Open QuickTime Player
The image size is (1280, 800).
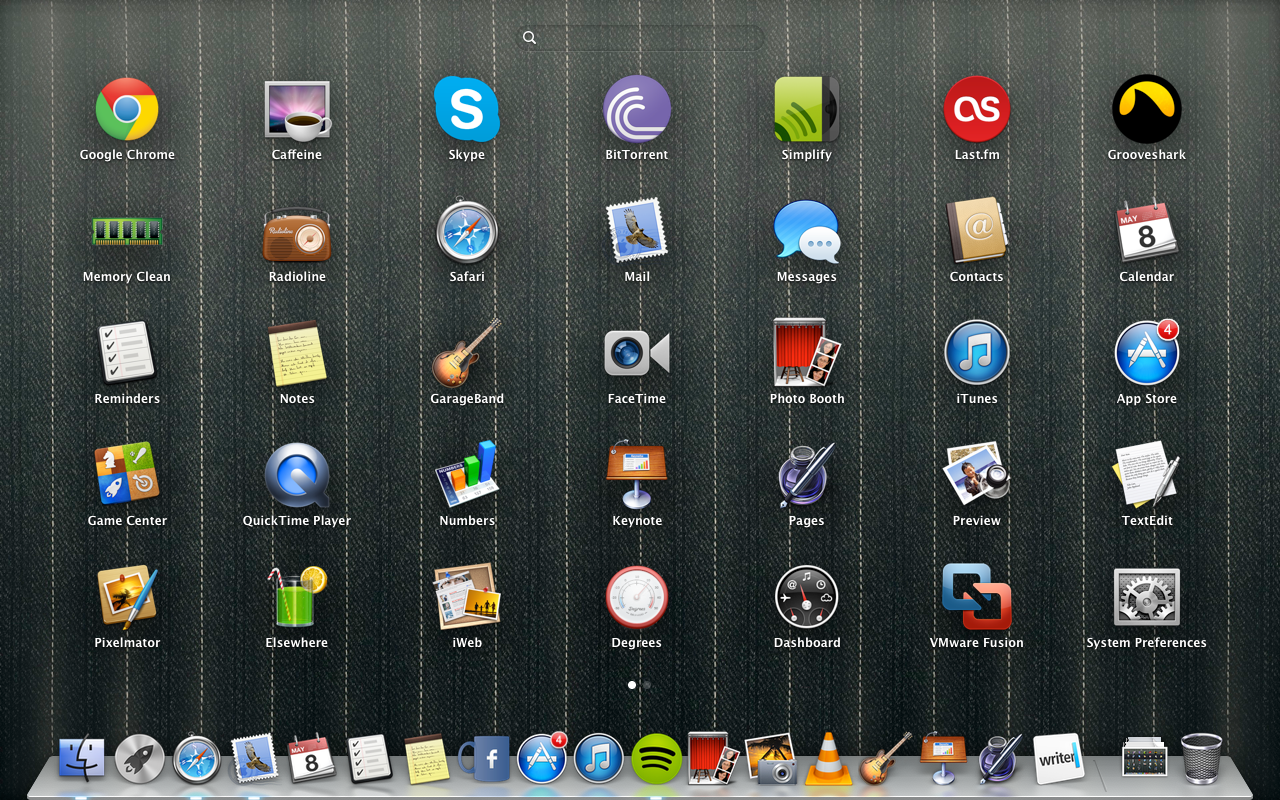click(x=297, y=475)
